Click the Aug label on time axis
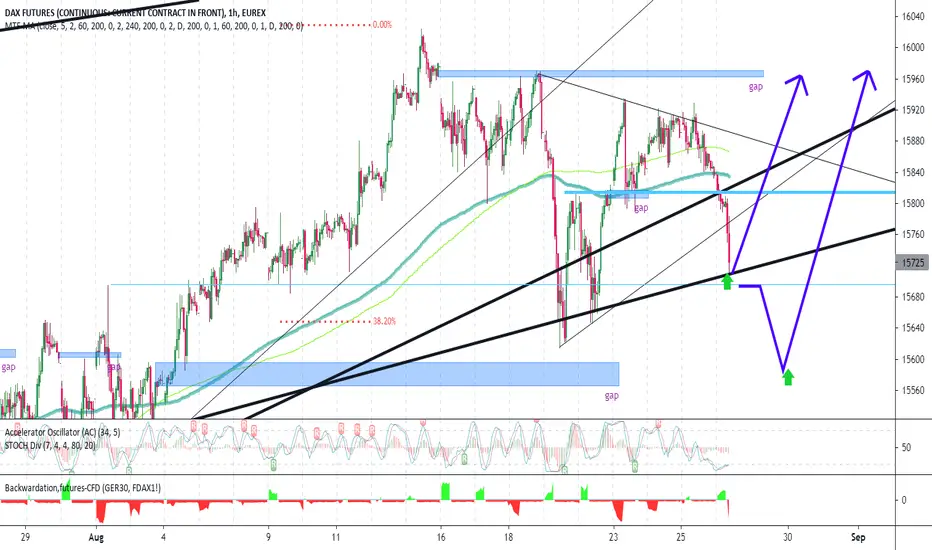Screen dimensions: 932x550 pyautogui.click(x=96, y=538)
